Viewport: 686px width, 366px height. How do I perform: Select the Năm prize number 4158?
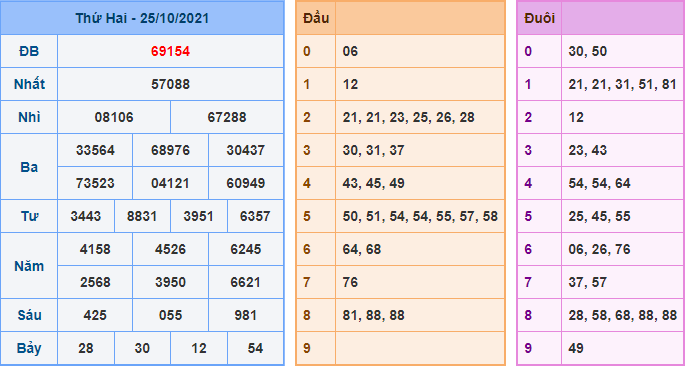pos(95,249)
